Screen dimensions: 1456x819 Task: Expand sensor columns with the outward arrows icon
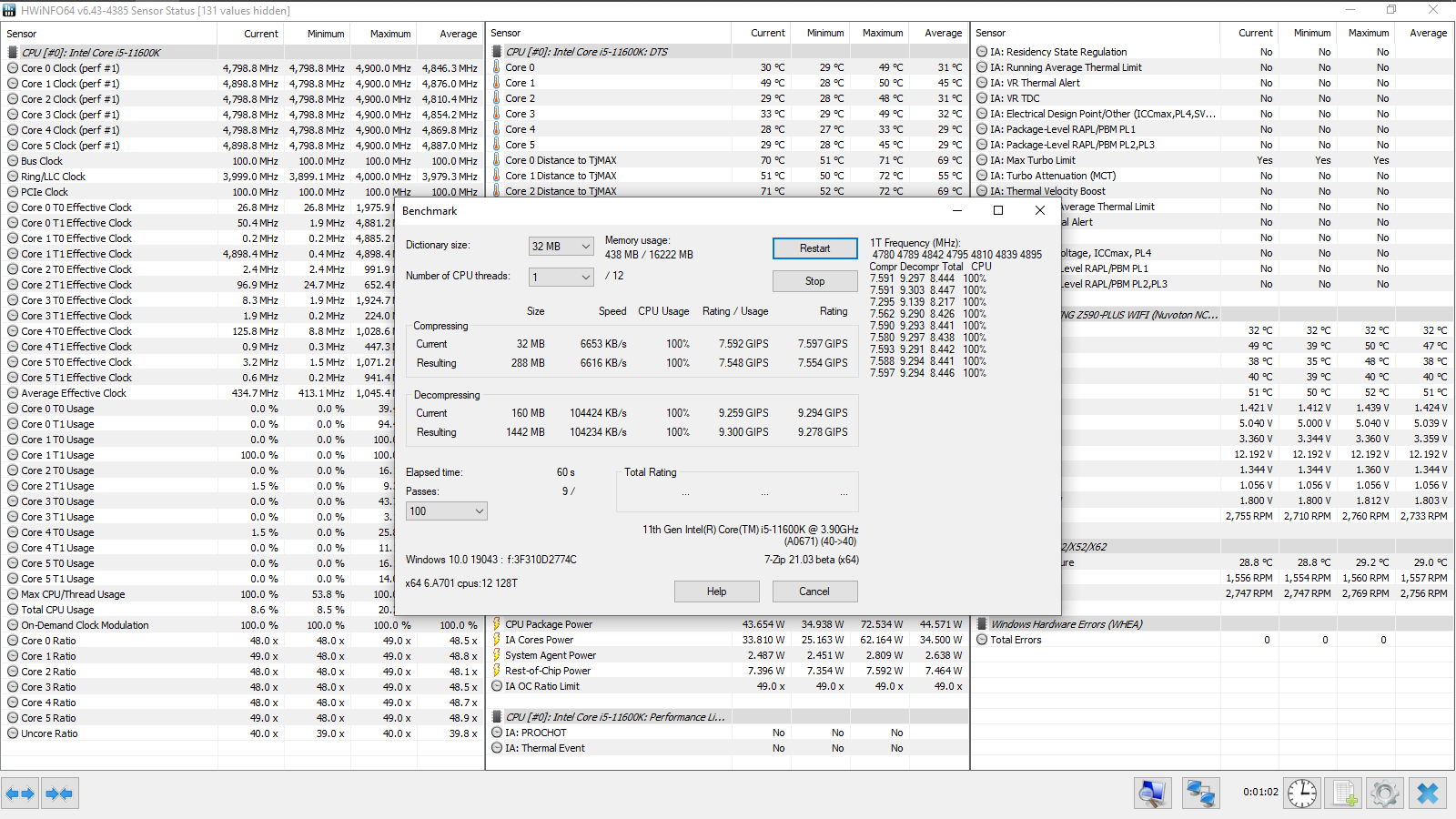[x=20, y=794]
